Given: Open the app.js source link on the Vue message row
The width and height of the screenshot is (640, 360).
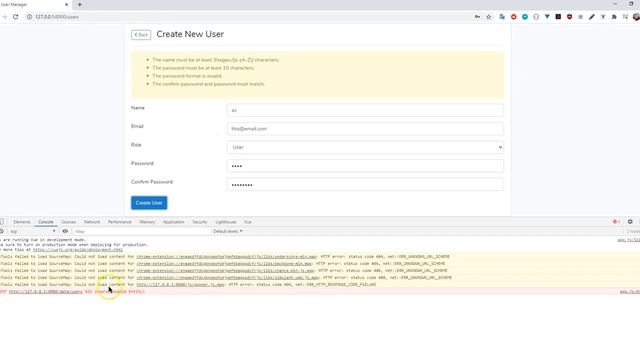Looking at the screenshot, I should (629, 240).
